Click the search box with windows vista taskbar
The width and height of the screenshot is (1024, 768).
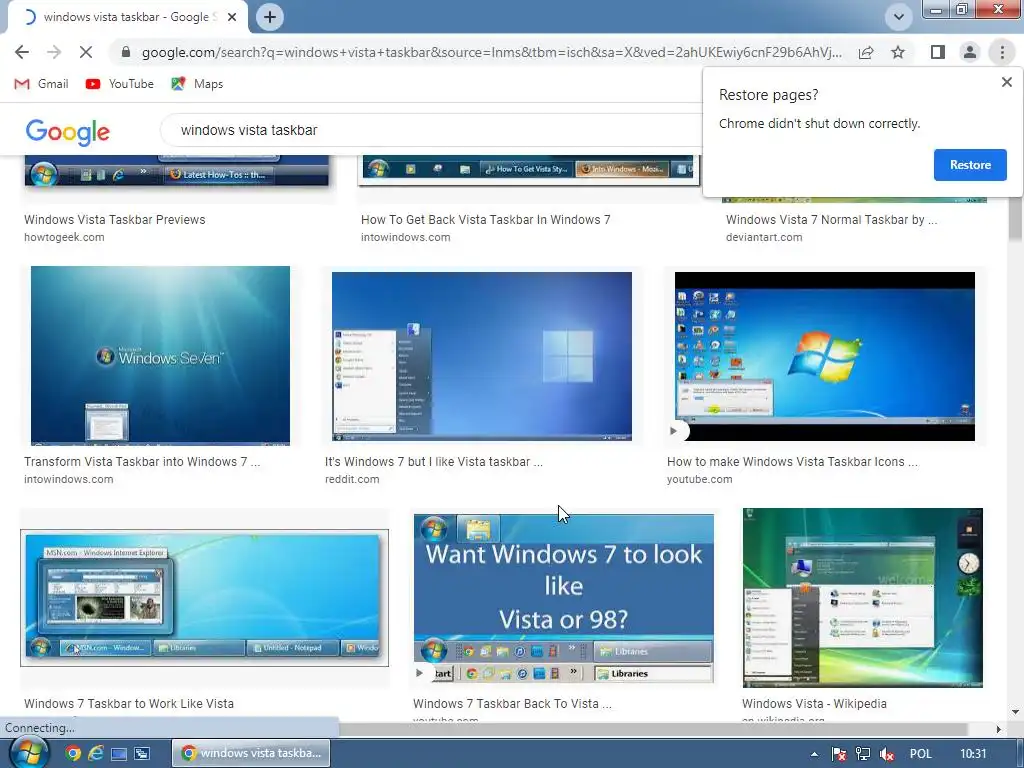431,130
